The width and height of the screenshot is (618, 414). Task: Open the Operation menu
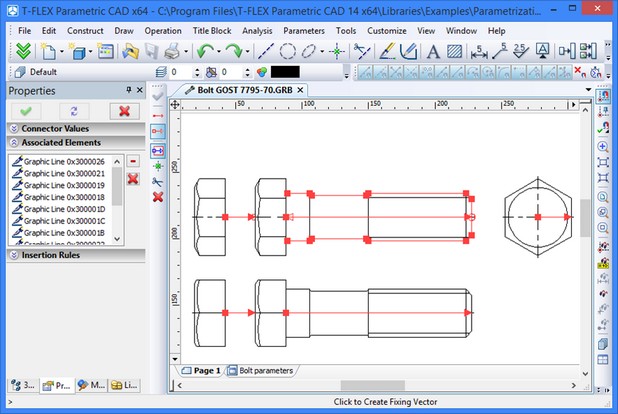coord(163,31)
